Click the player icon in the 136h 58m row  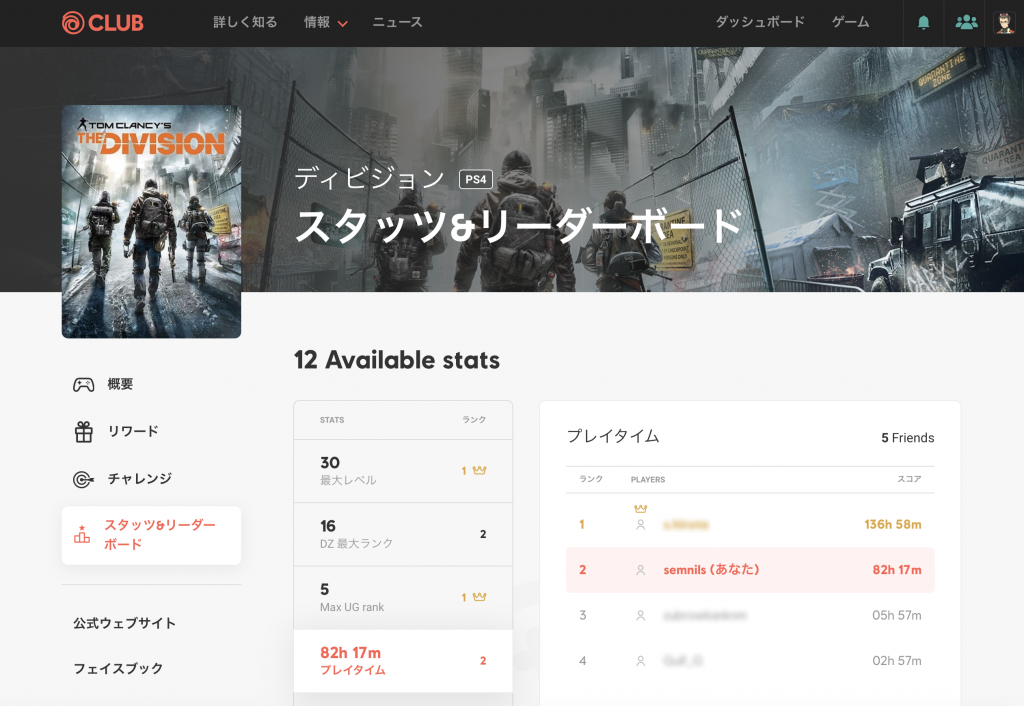pyautogui.click(x=641, y=524)
